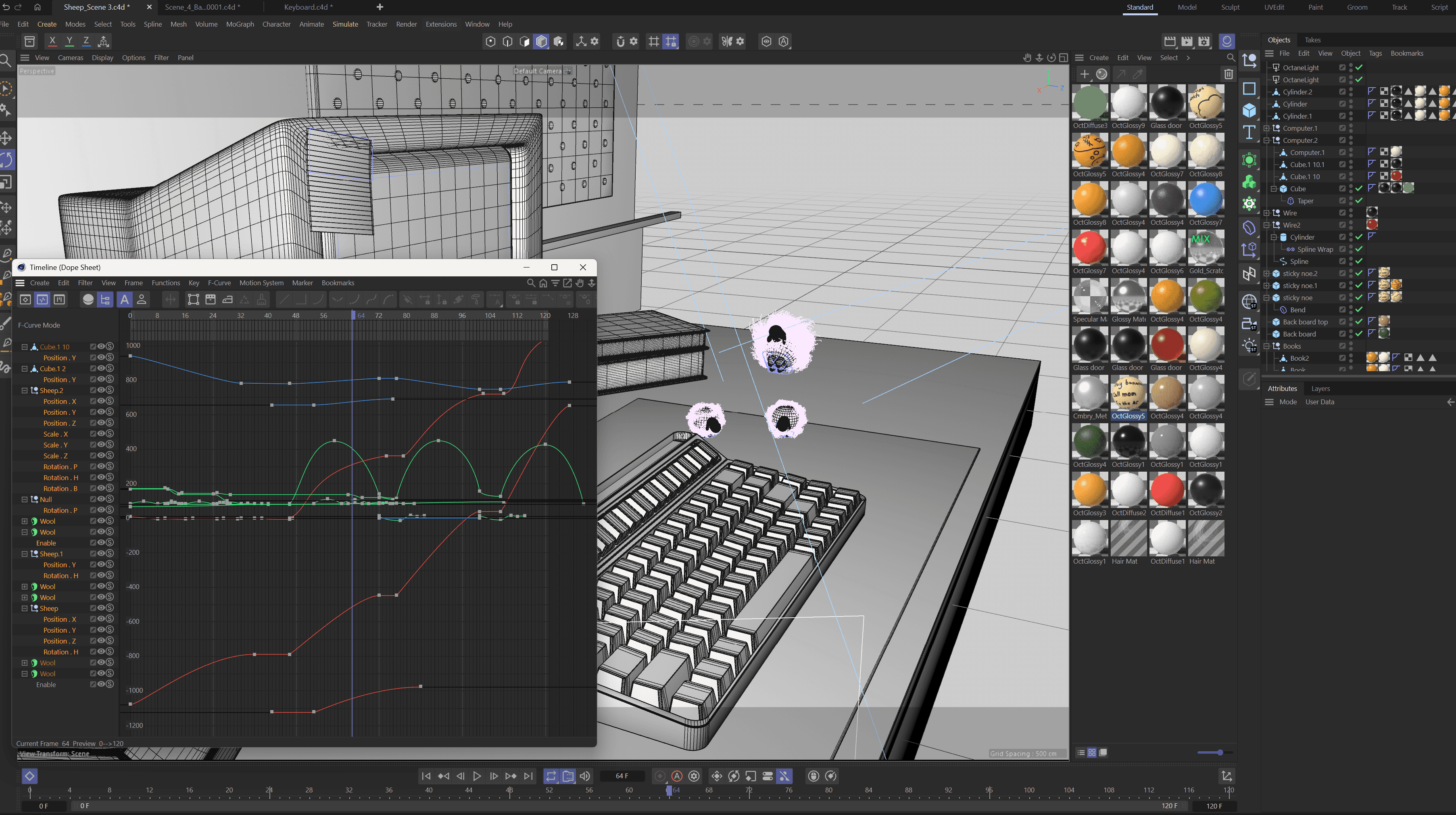1456x815 pixels.
Task: Click the new material plus icon
Action: click(1084, 74)
